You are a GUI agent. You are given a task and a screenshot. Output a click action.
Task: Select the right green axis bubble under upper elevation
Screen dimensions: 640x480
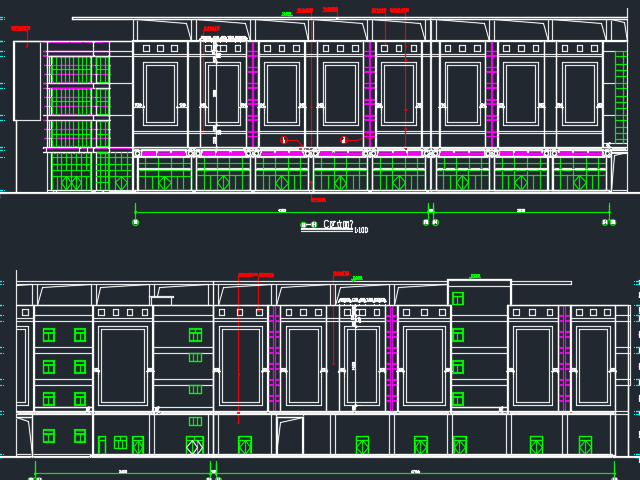coord(609,222)
